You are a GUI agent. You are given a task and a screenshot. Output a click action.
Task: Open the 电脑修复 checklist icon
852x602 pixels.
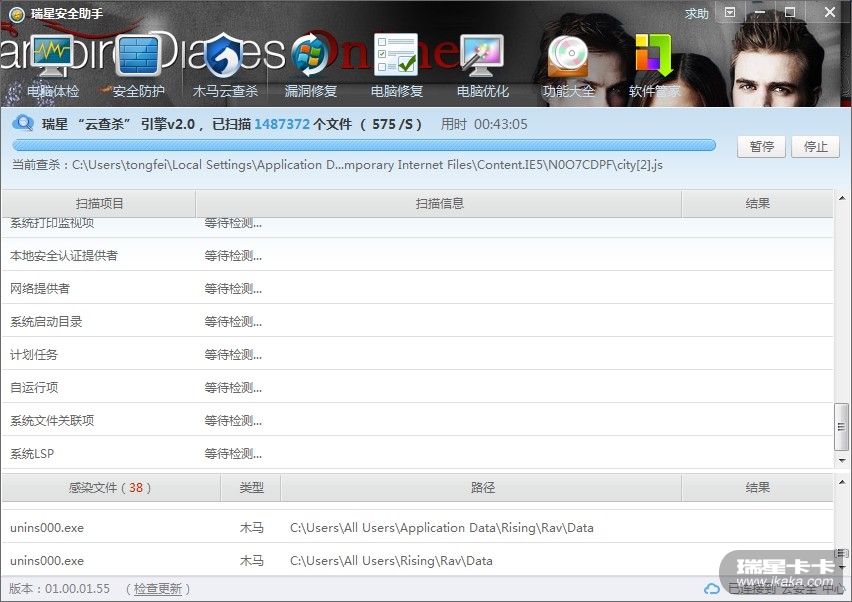pos(397,54)
